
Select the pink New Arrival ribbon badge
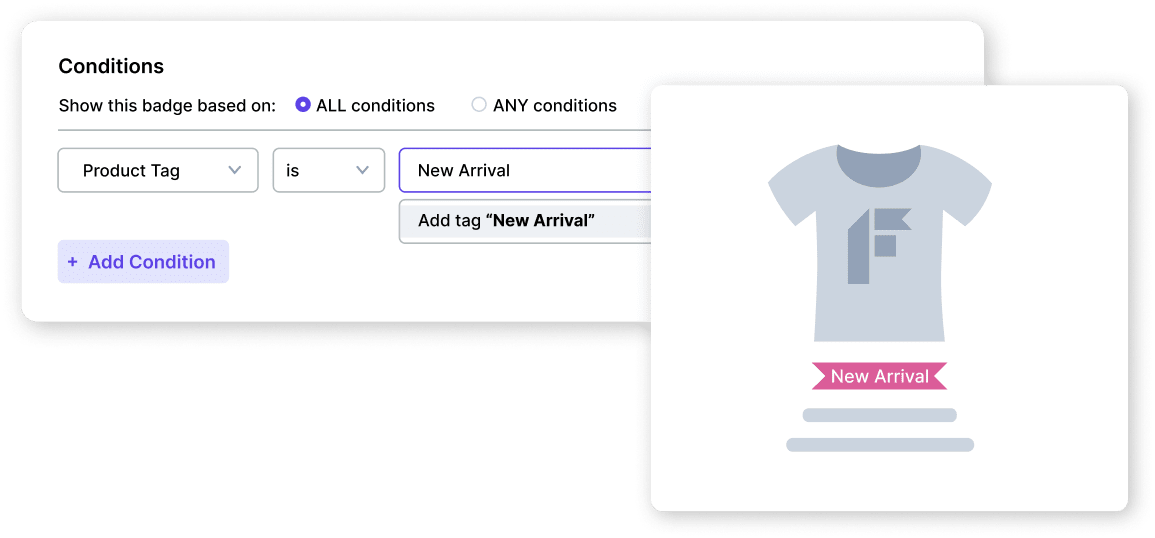(x=879, y=376)
